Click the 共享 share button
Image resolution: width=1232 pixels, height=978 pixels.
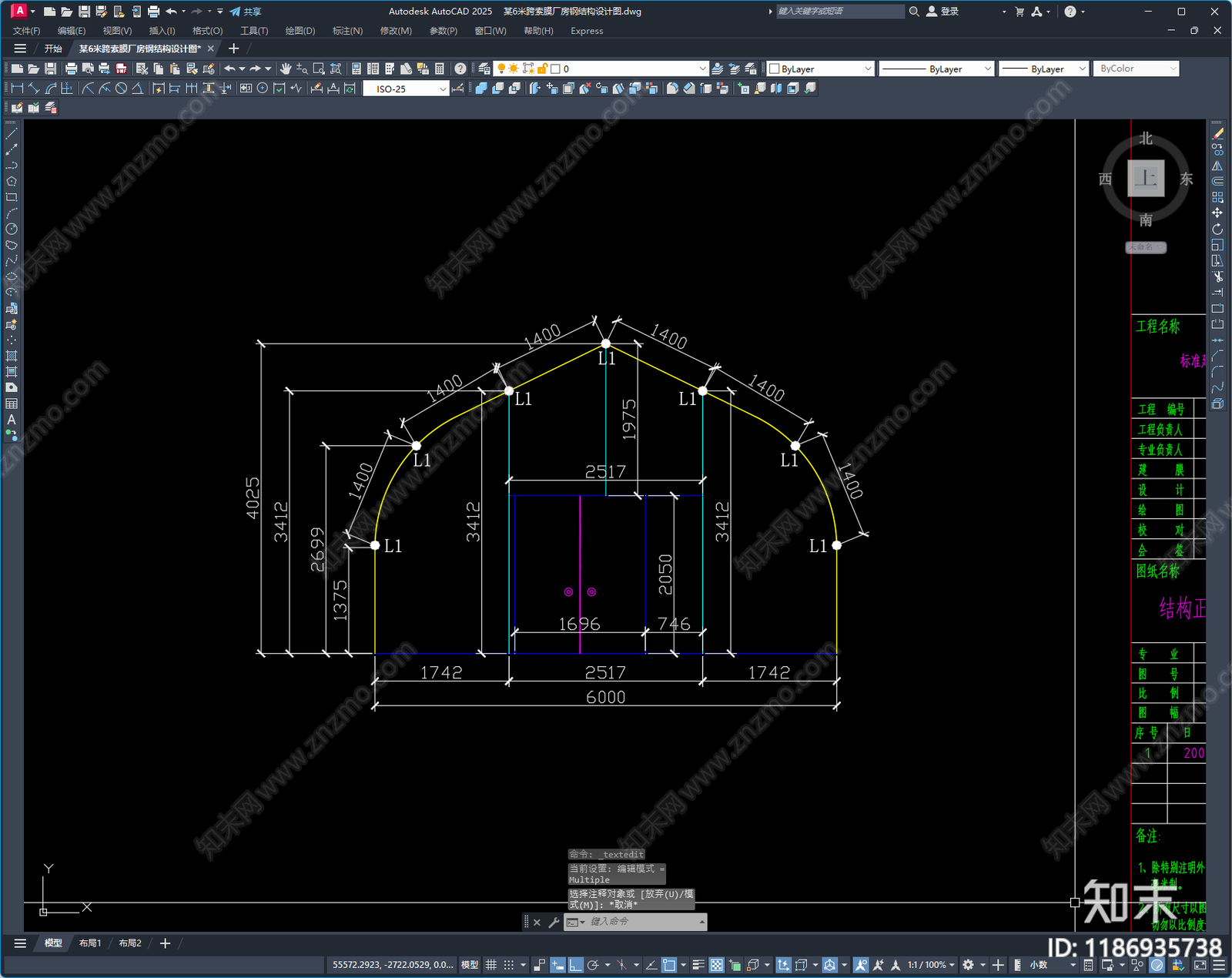pos(246,12)
